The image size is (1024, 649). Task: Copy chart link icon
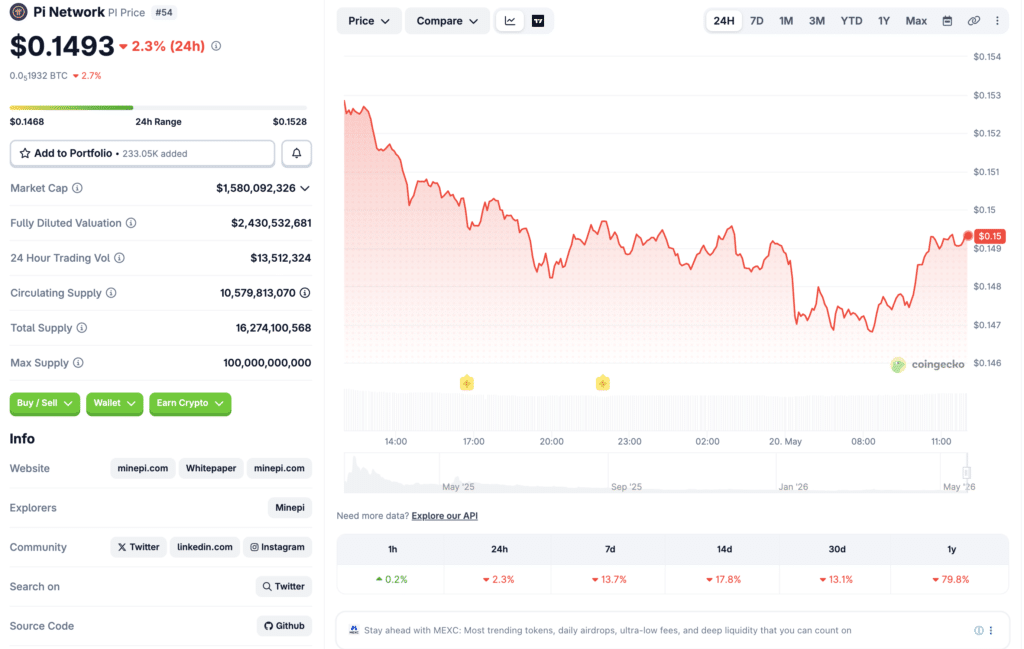(x=974, y=21)
